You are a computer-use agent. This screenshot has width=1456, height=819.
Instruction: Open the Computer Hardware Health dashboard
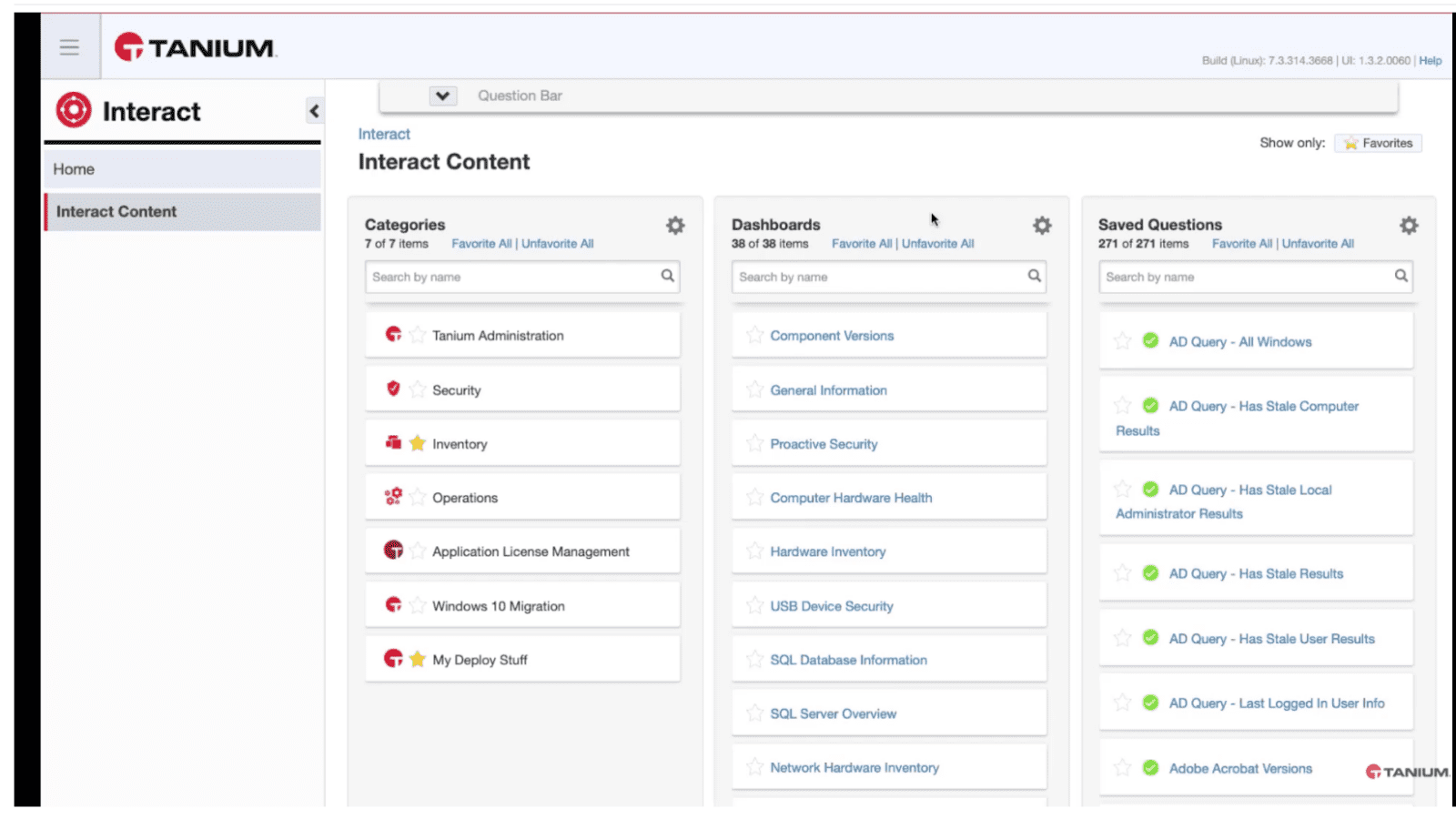point(851,498)
